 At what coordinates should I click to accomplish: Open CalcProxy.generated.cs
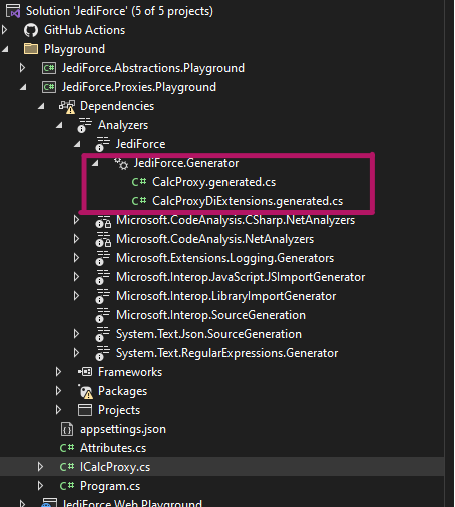coord(214,182)
